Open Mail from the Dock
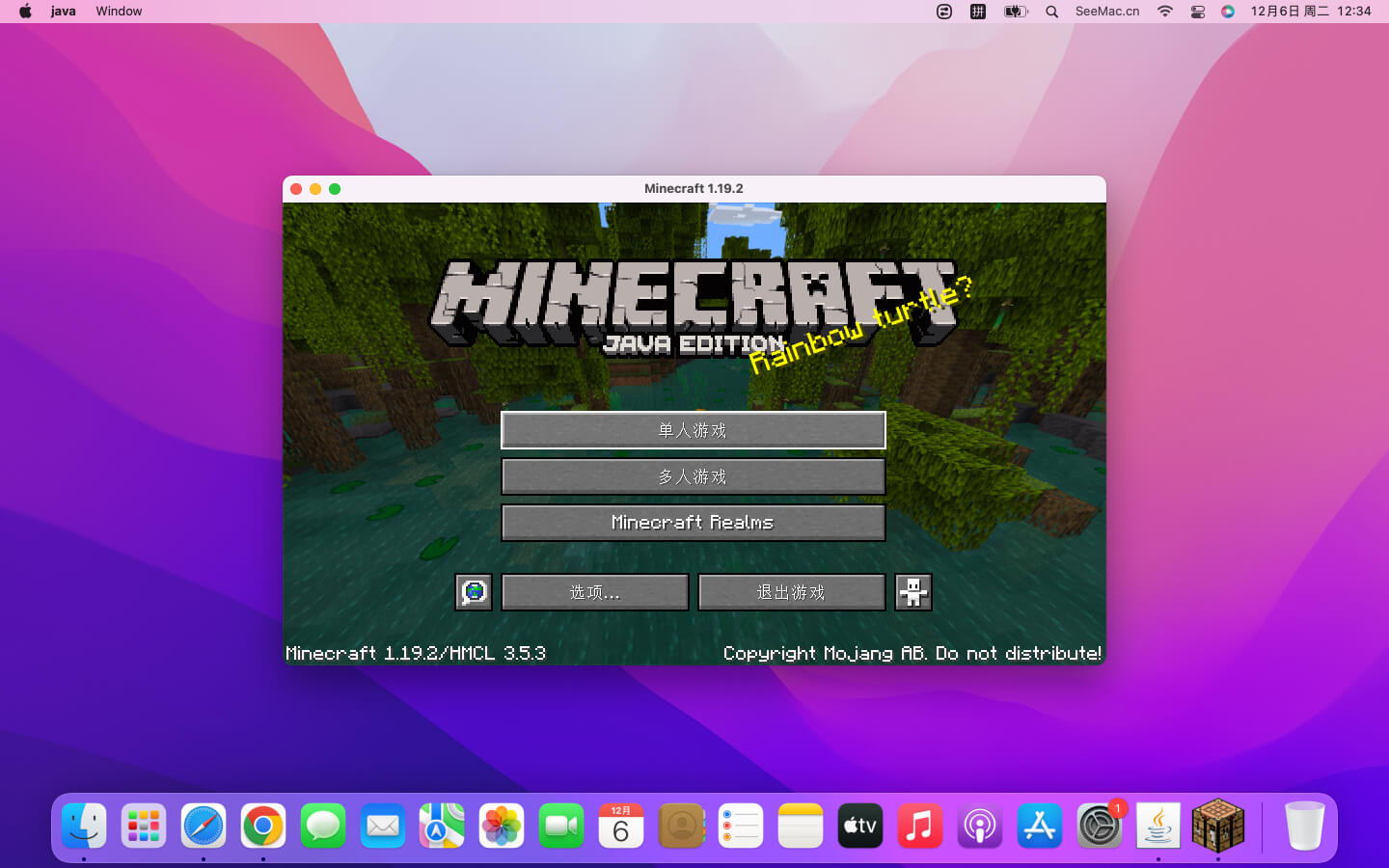The width and height of the screenshot is (1389, 868). (383, 827)
